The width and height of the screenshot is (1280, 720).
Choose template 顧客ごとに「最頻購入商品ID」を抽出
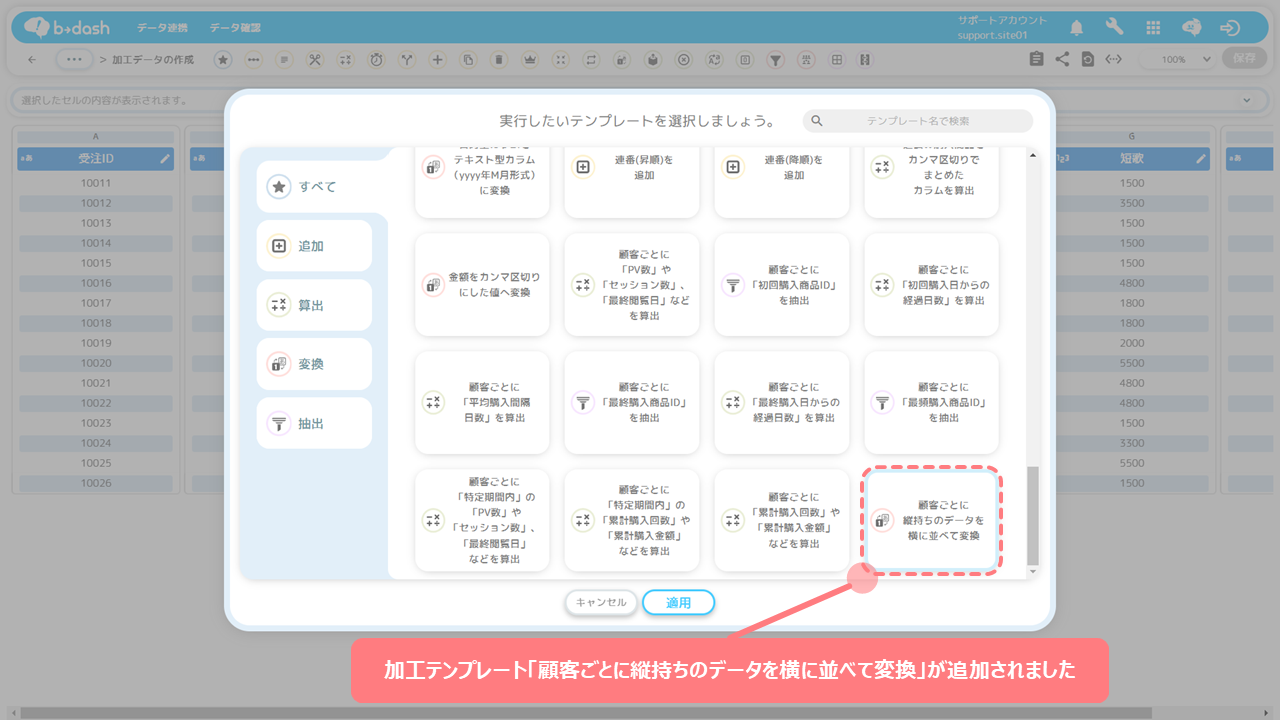[x=931, y=402]
